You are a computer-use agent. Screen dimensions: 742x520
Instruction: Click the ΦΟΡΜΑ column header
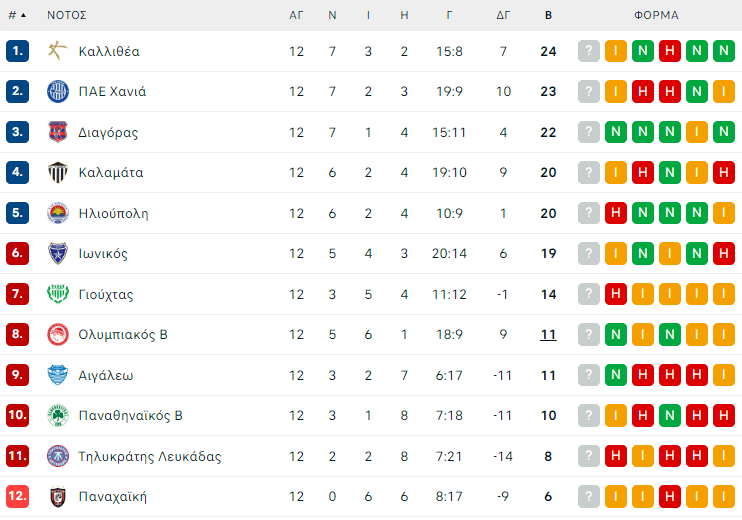tap(656, 15)
